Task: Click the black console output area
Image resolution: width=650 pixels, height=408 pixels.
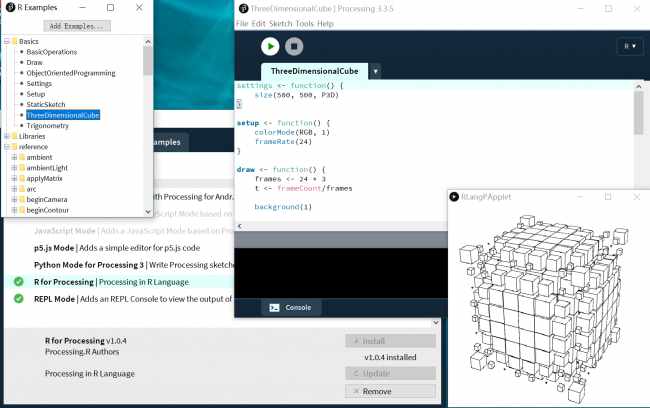Action: [341, 273]
